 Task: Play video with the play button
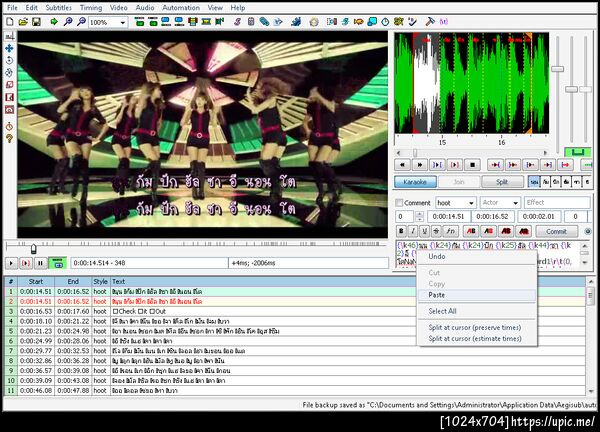[11, 263]
